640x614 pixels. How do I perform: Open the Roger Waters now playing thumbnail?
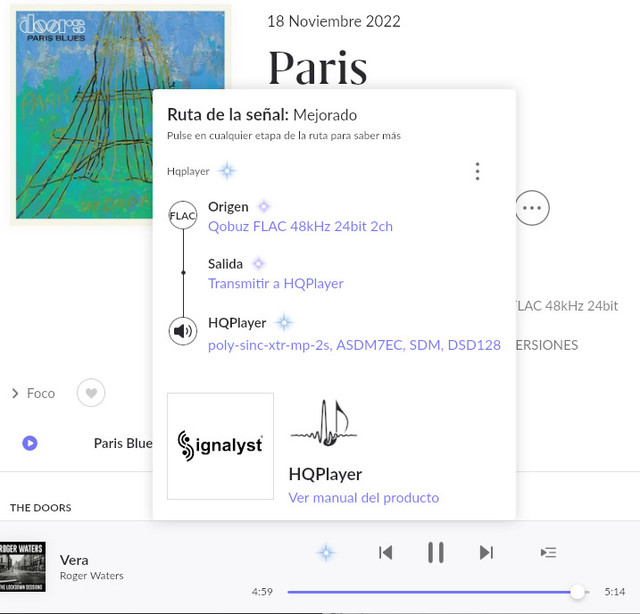point(22,567)
